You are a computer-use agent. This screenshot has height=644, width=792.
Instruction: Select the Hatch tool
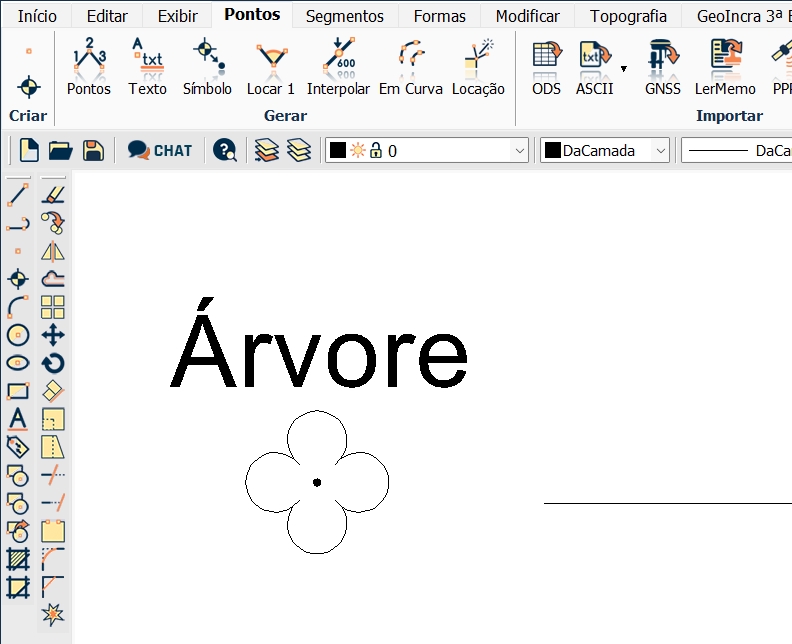point(18,560)
